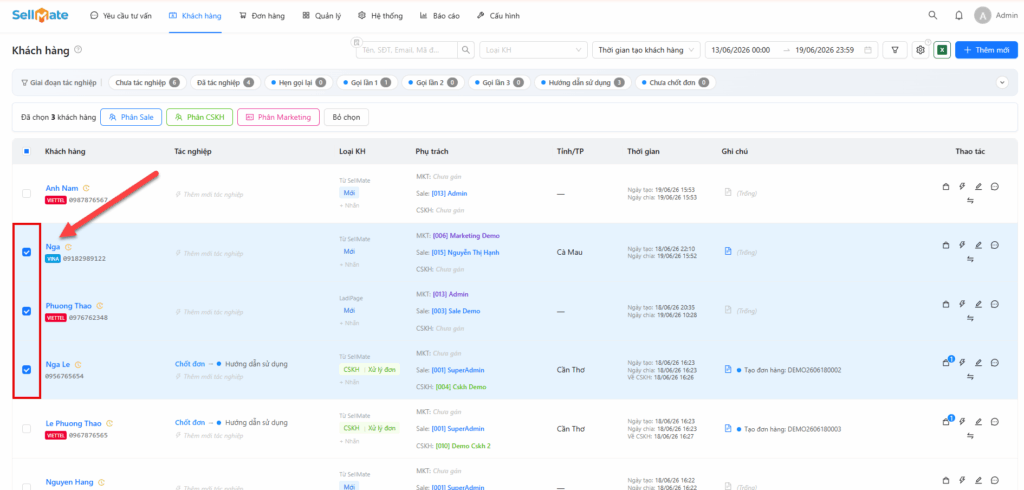Open the Hệ thống menu

(x=380, y=16)
